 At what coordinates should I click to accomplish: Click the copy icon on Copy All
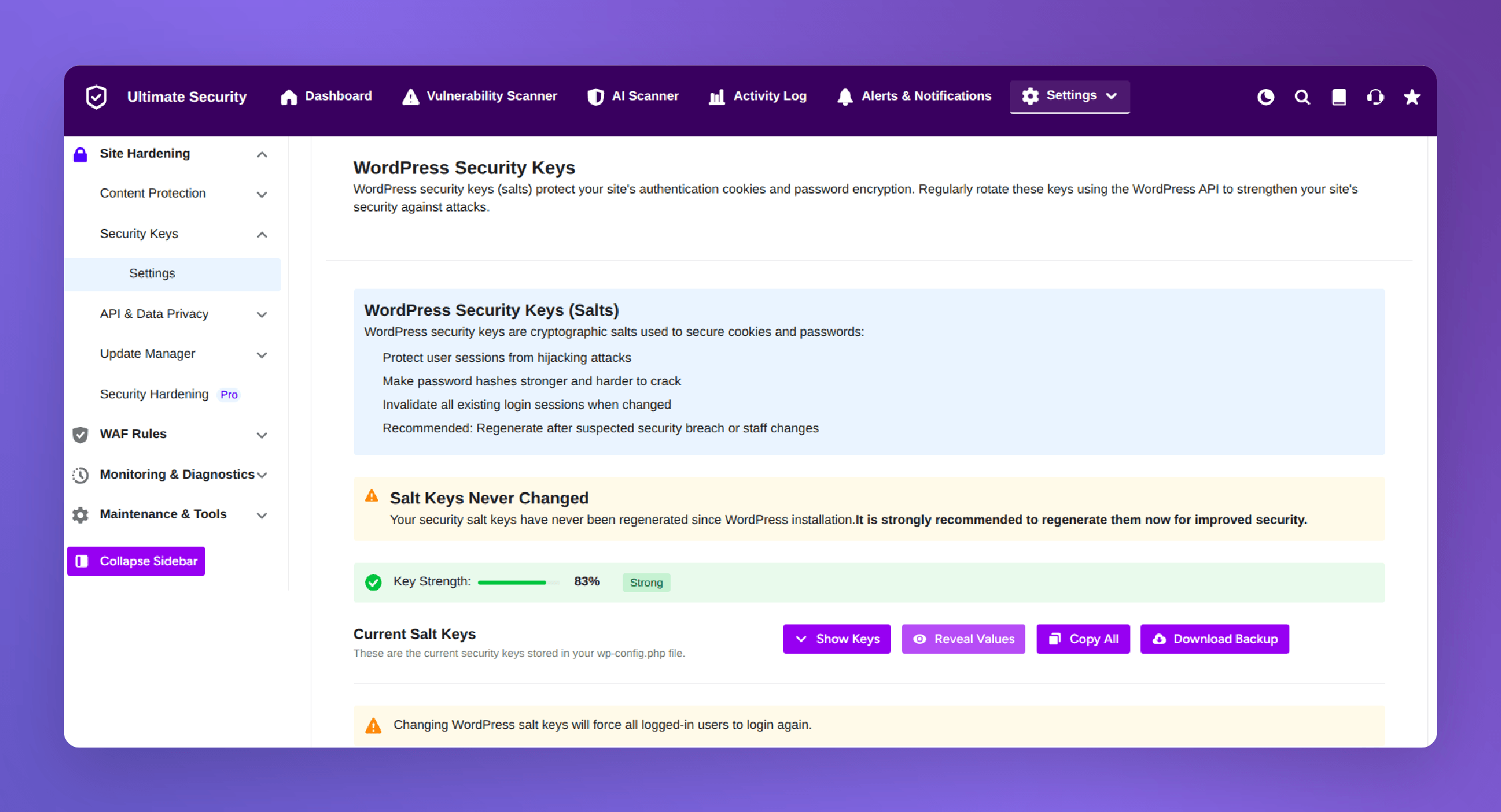[1055, 639]
